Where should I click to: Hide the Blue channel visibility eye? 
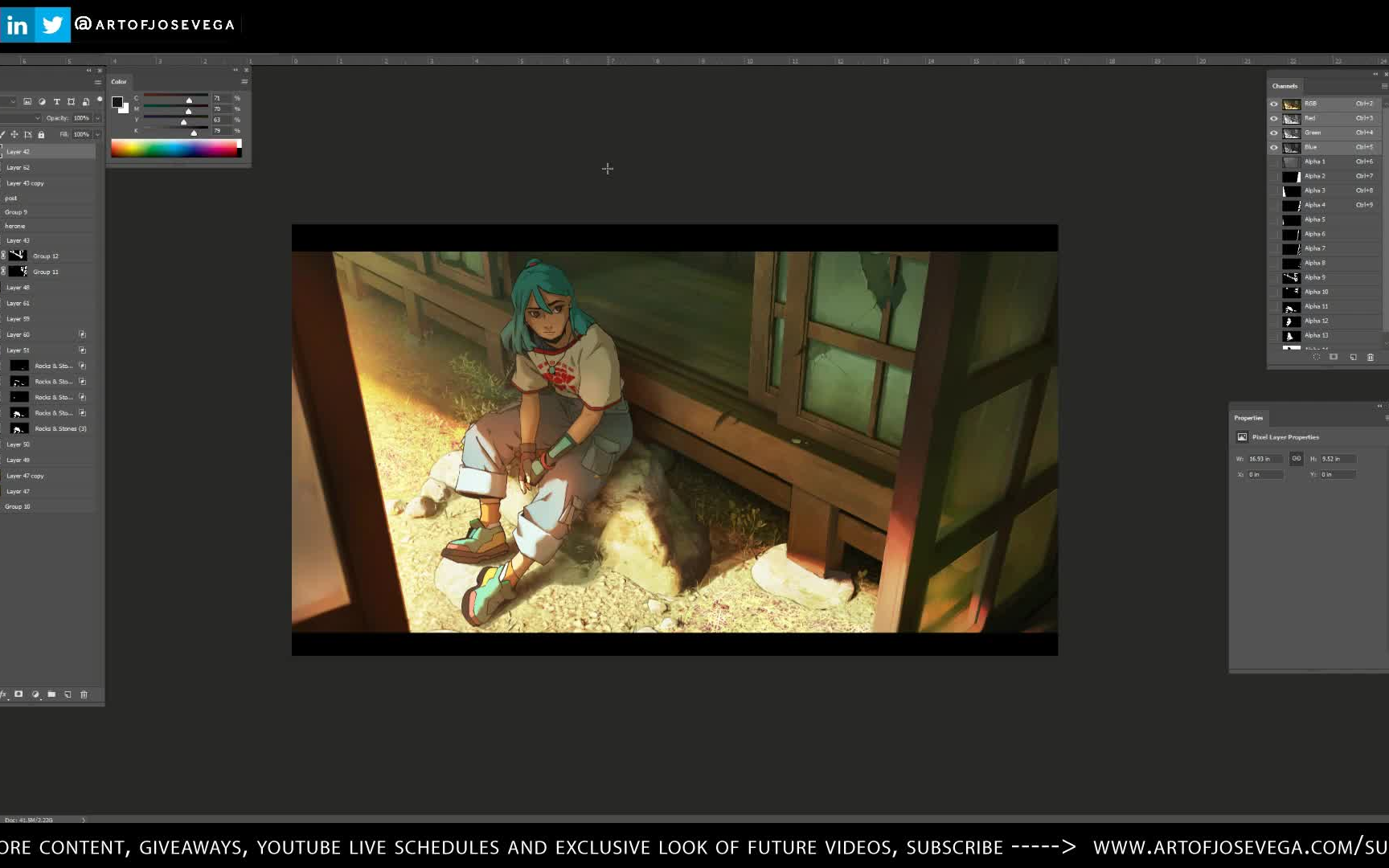1273,148
